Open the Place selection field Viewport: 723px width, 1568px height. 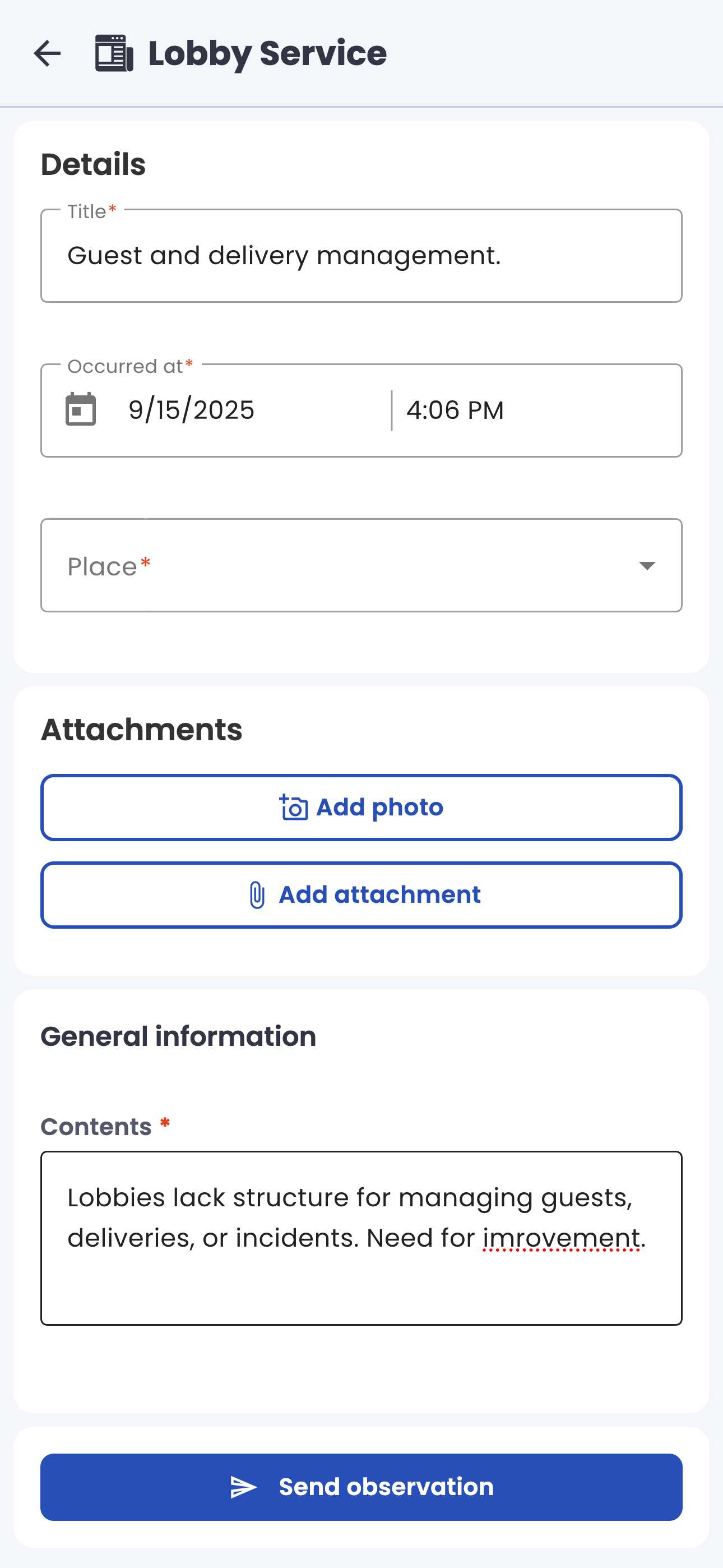(341, 565)
